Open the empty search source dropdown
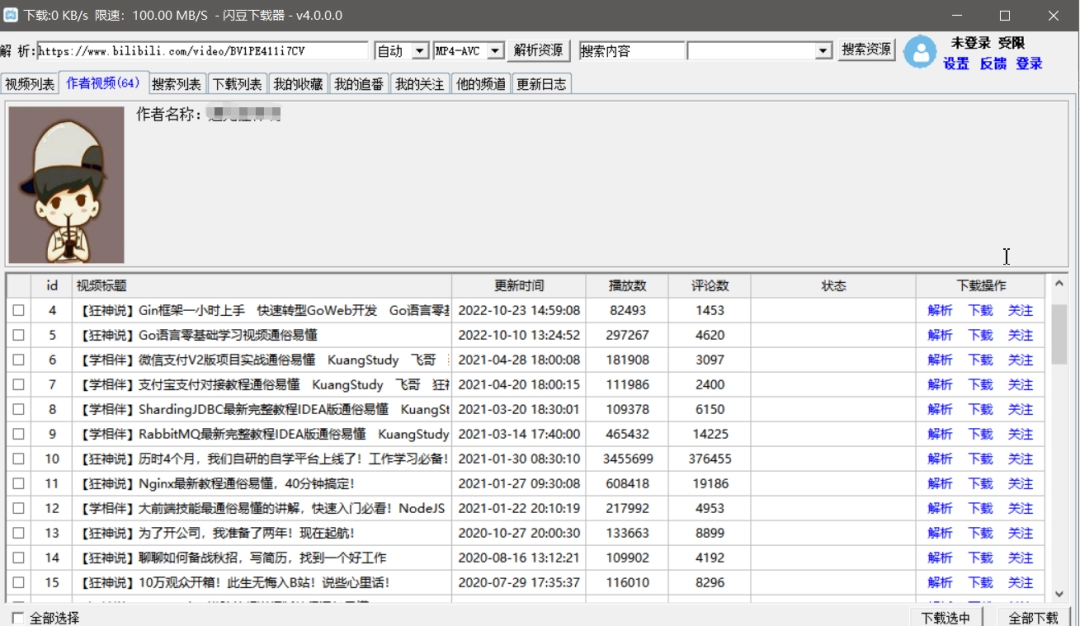1080x626 pixels. (x=760, y=51)
